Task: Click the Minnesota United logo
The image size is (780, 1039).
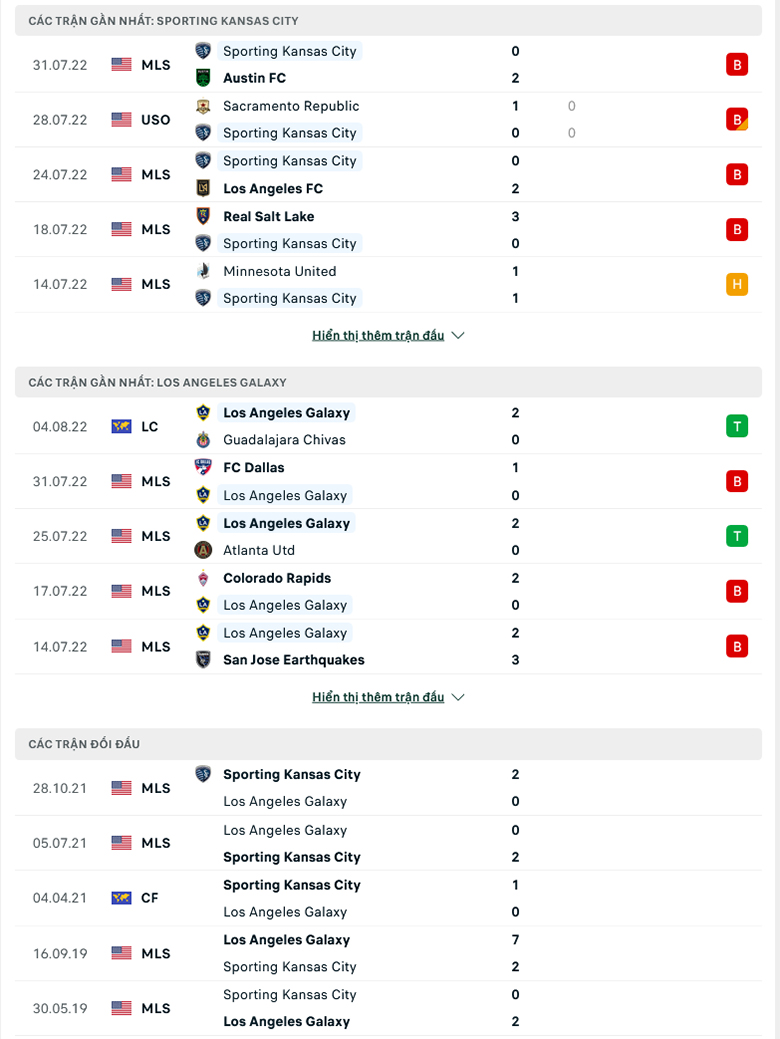Action: (x=203, y=271)
